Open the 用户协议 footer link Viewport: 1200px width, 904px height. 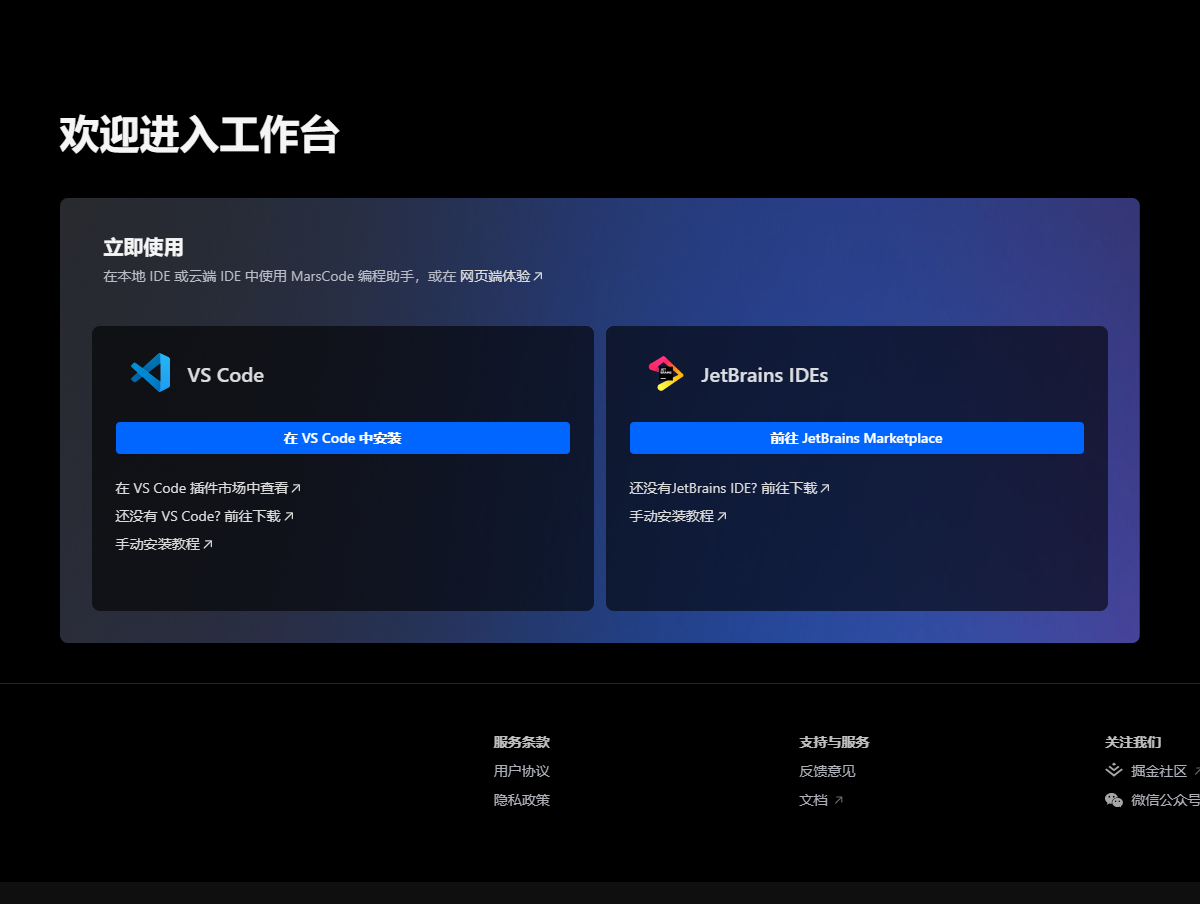[x=521, y=771]
